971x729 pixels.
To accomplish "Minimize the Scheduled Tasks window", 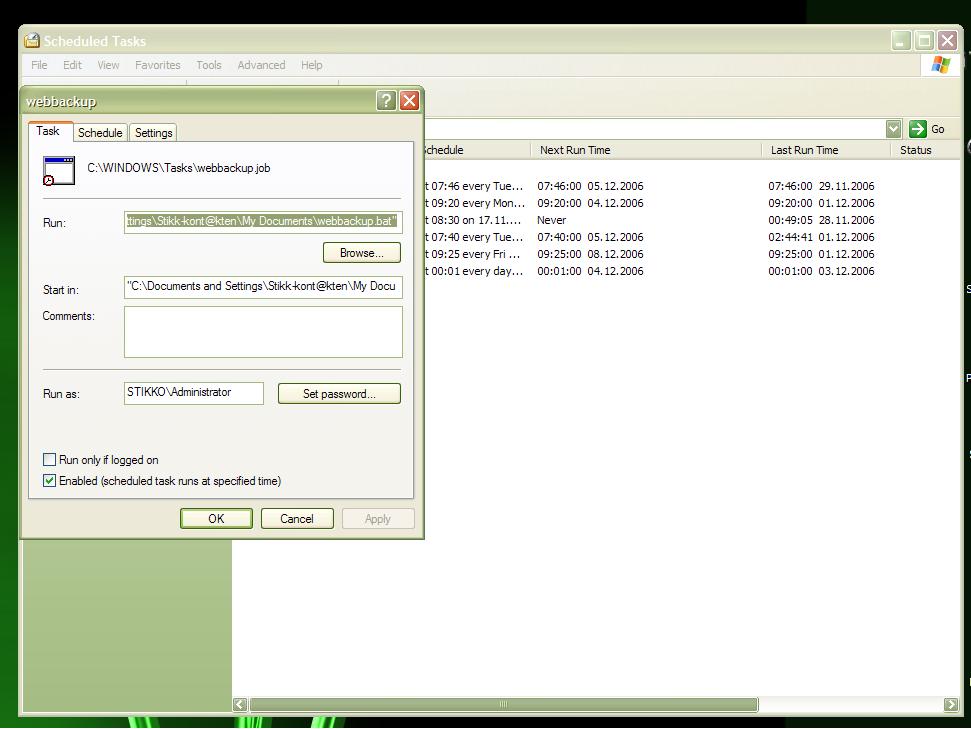I will pos(900,41).
